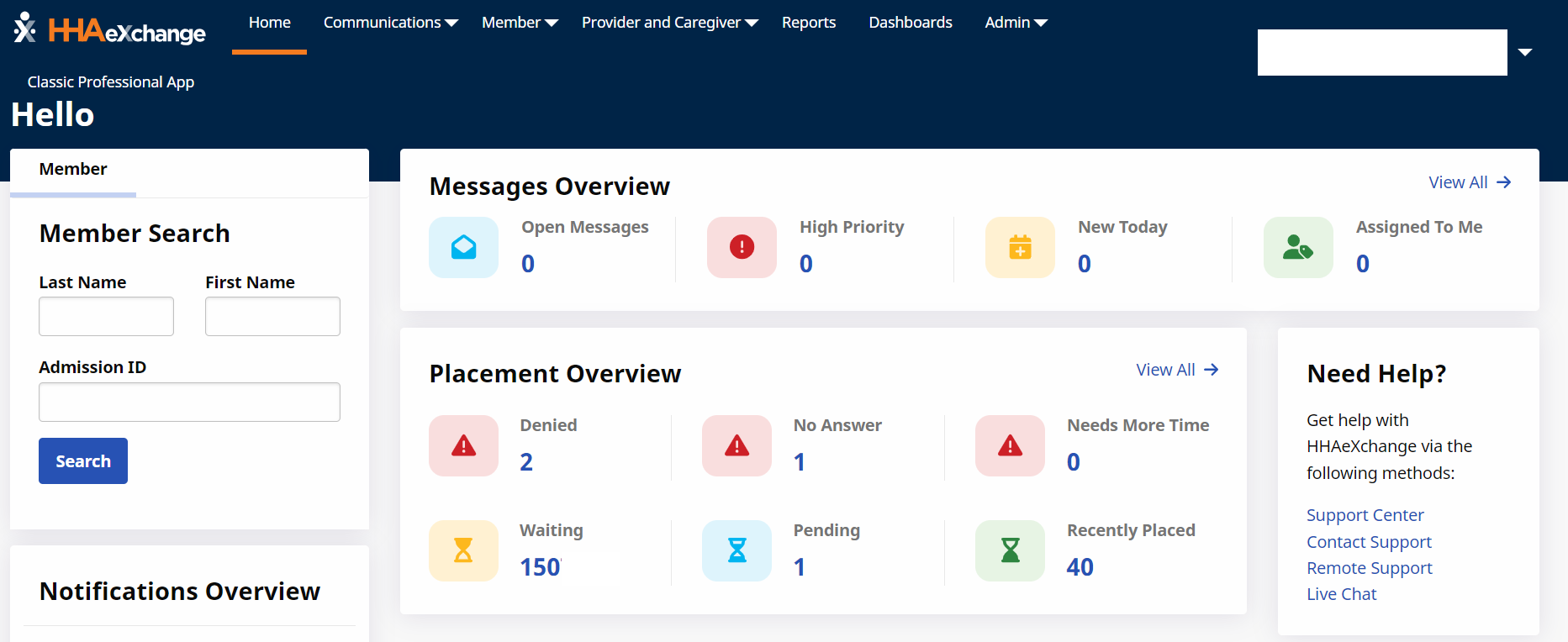Click the Pending hourglass icon

point(736,550)
